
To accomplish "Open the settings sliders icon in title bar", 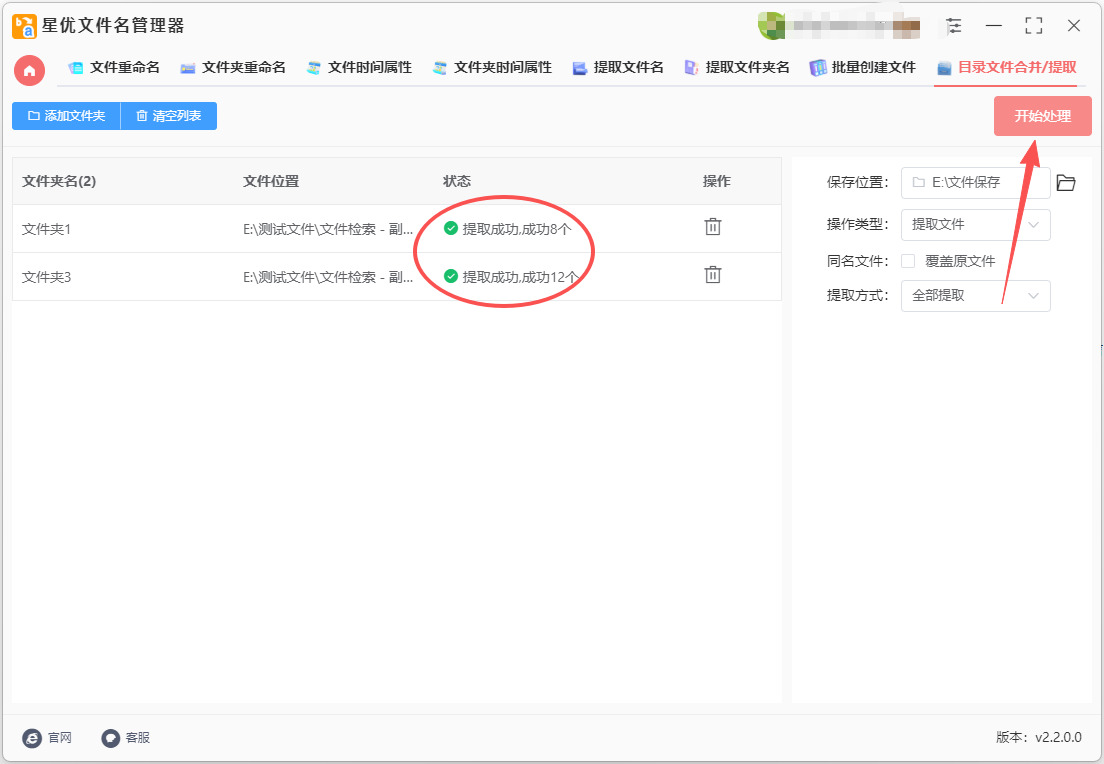I will (954, 26).
